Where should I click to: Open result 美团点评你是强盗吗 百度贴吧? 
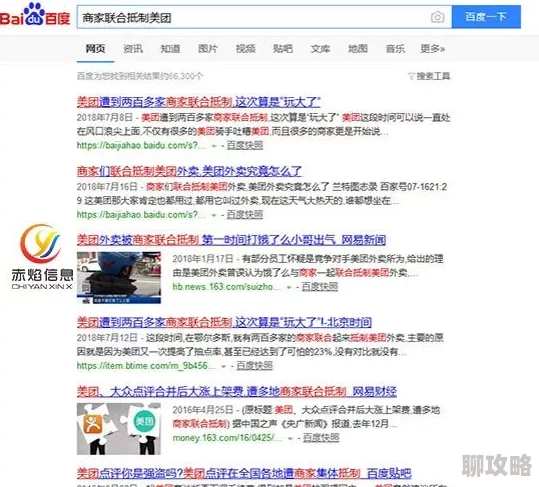pos(244,474)
